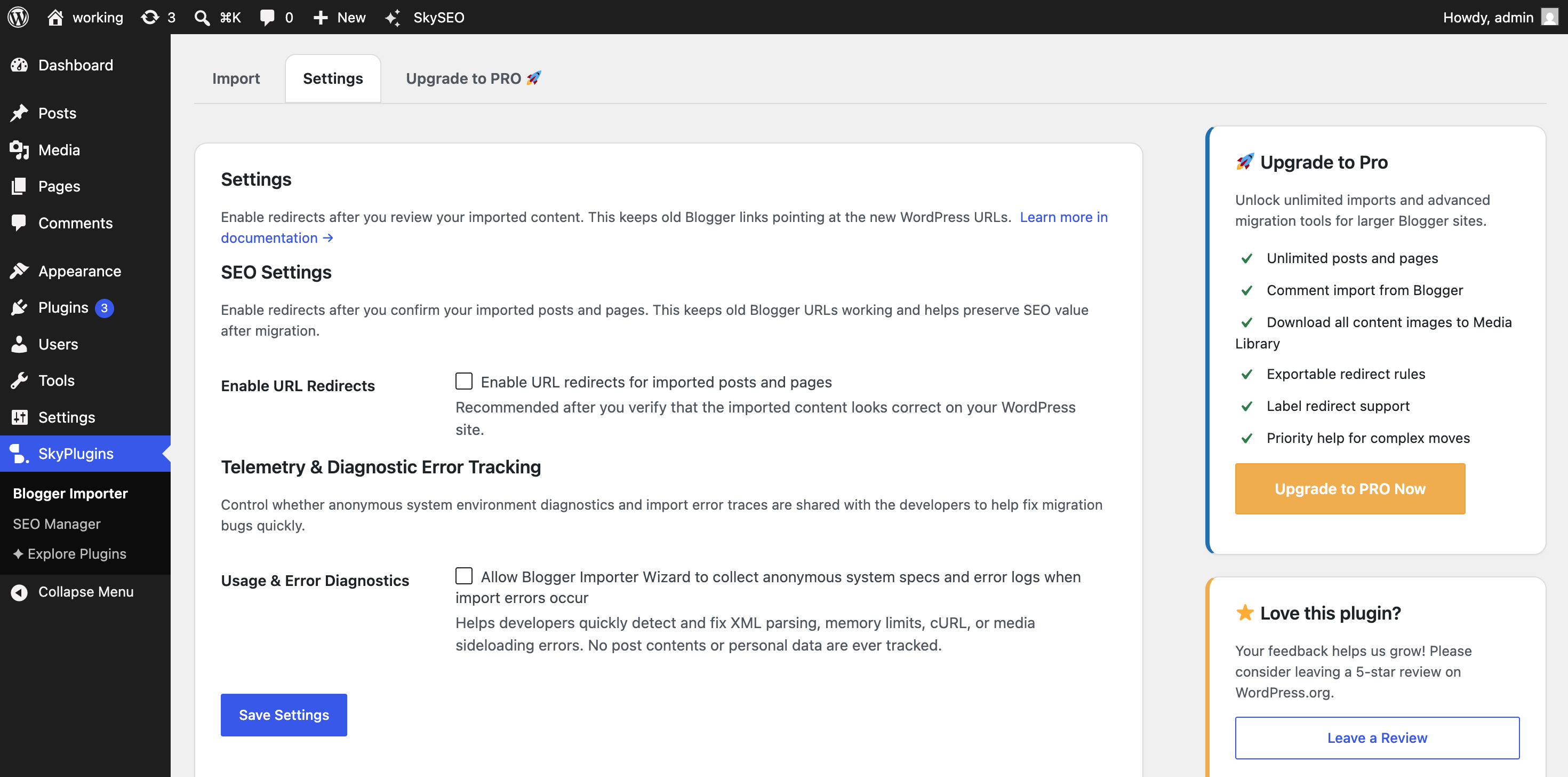Click the Posts pushpin icon

tap(20, 113)
